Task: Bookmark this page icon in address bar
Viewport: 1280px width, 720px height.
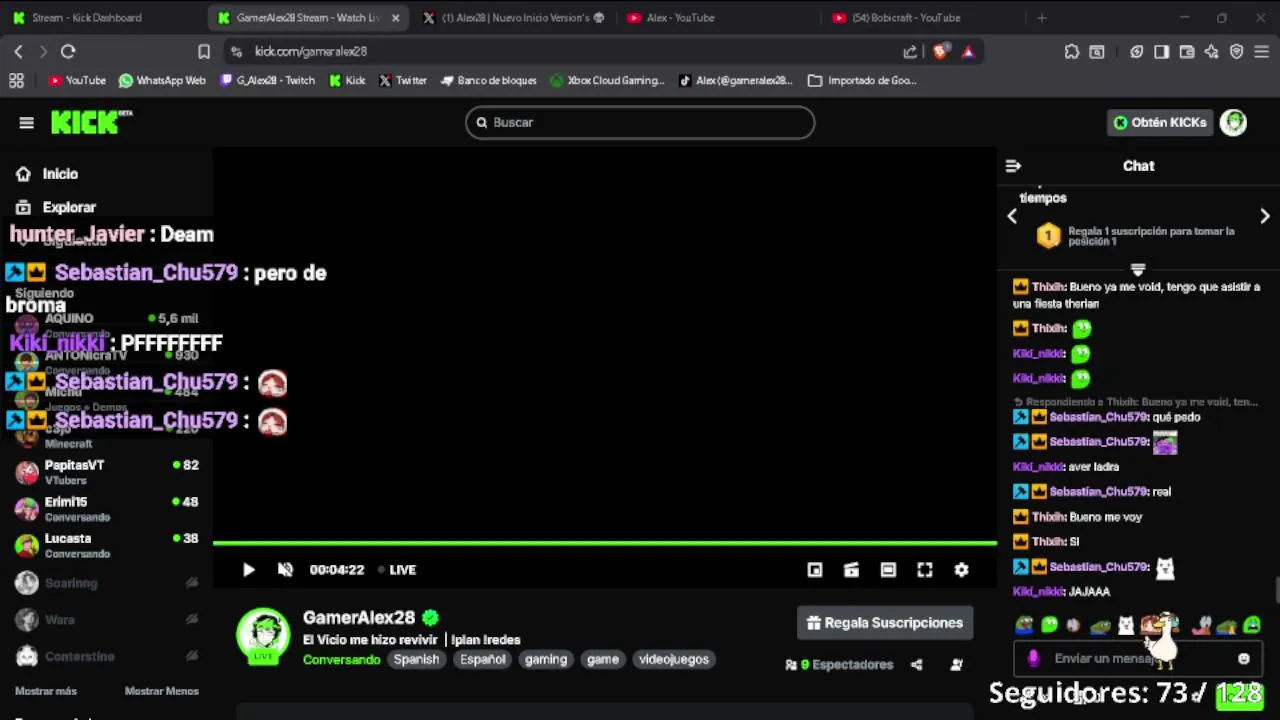Action: 204,51
